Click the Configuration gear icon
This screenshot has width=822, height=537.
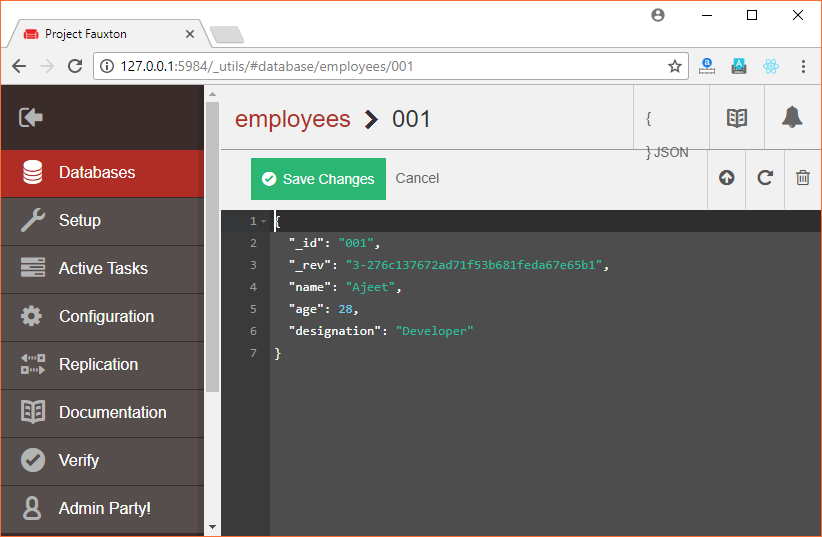(31, 316)
